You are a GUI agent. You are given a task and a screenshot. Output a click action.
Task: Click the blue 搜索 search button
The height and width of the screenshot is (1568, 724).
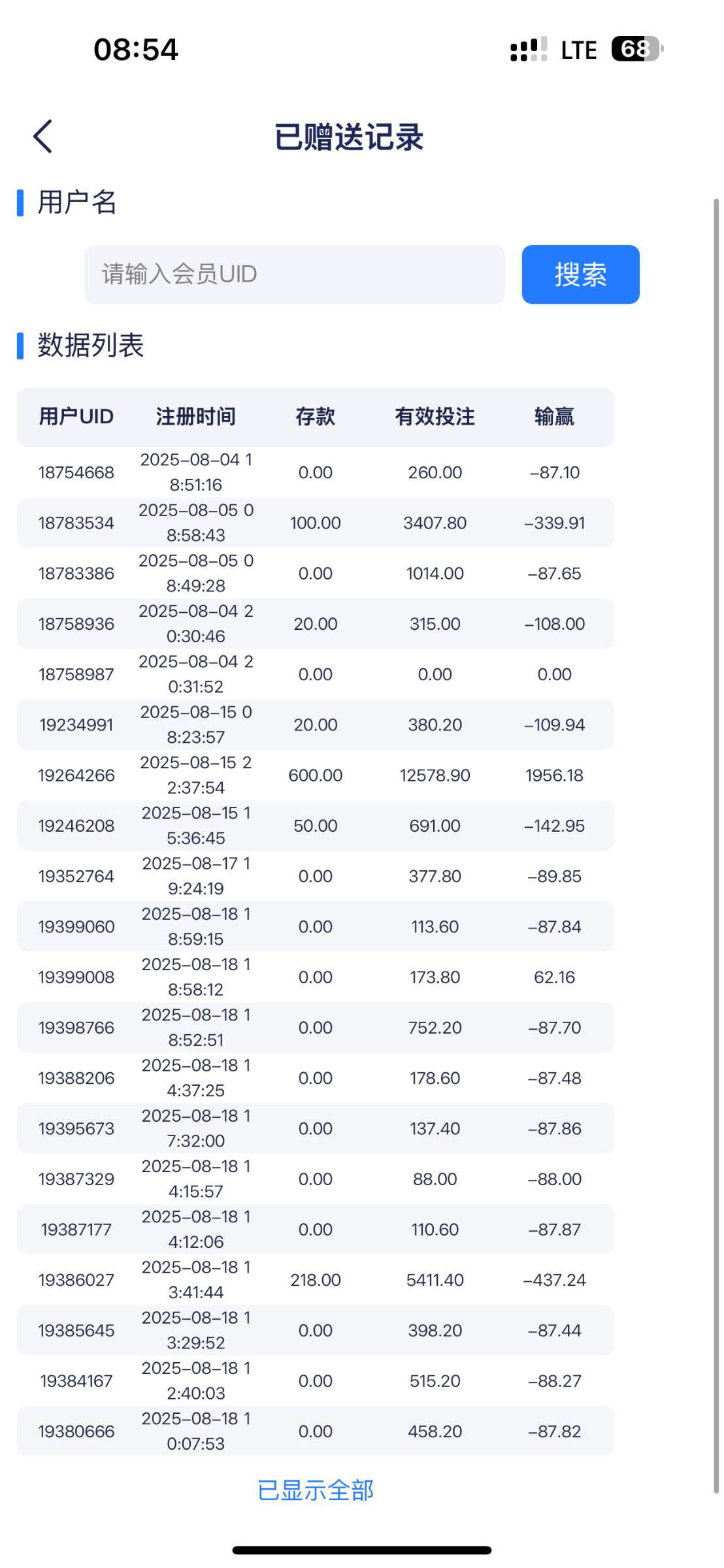tap(580, 274)
